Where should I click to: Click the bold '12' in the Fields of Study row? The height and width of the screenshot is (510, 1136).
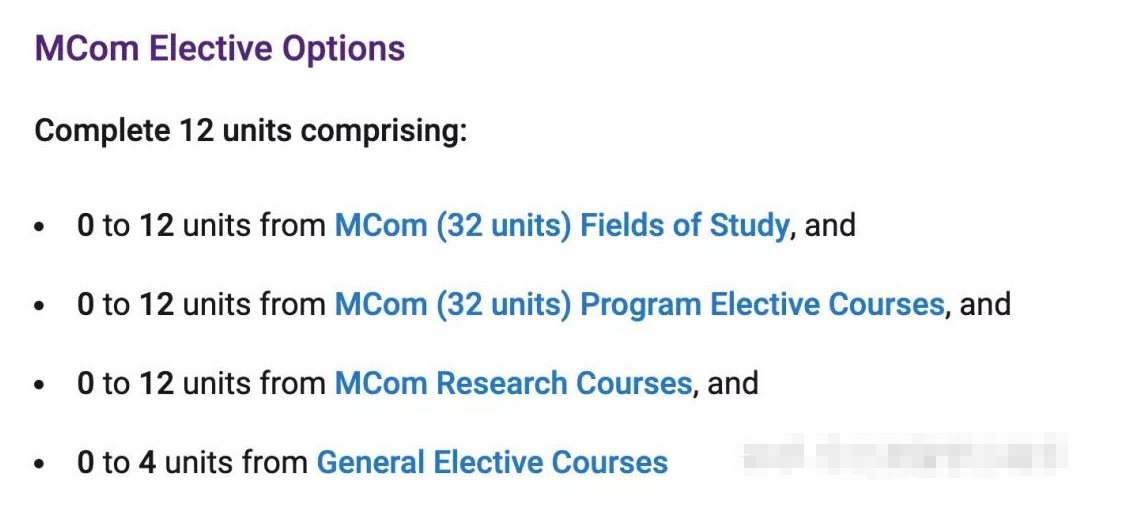[156, 225]
